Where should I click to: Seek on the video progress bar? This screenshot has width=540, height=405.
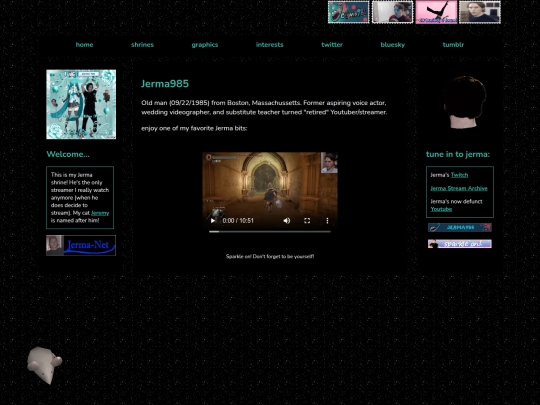point(270,232)
